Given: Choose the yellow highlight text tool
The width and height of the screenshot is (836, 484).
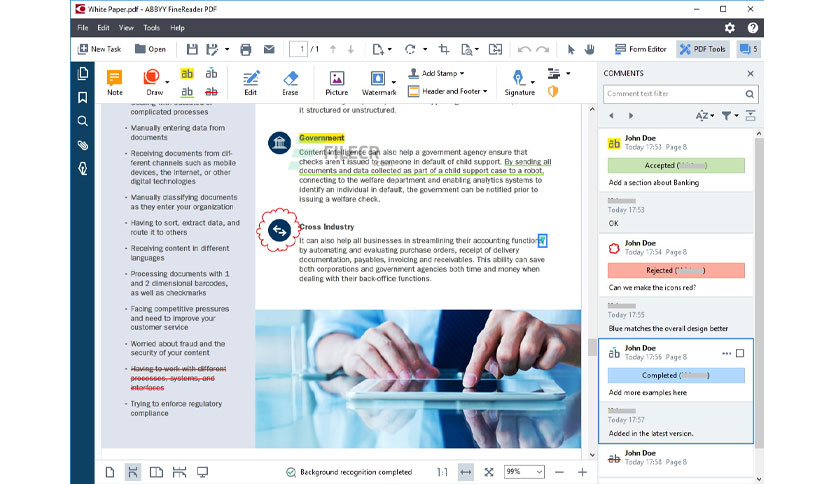Looking at the screenshot, I should [187, 74].
